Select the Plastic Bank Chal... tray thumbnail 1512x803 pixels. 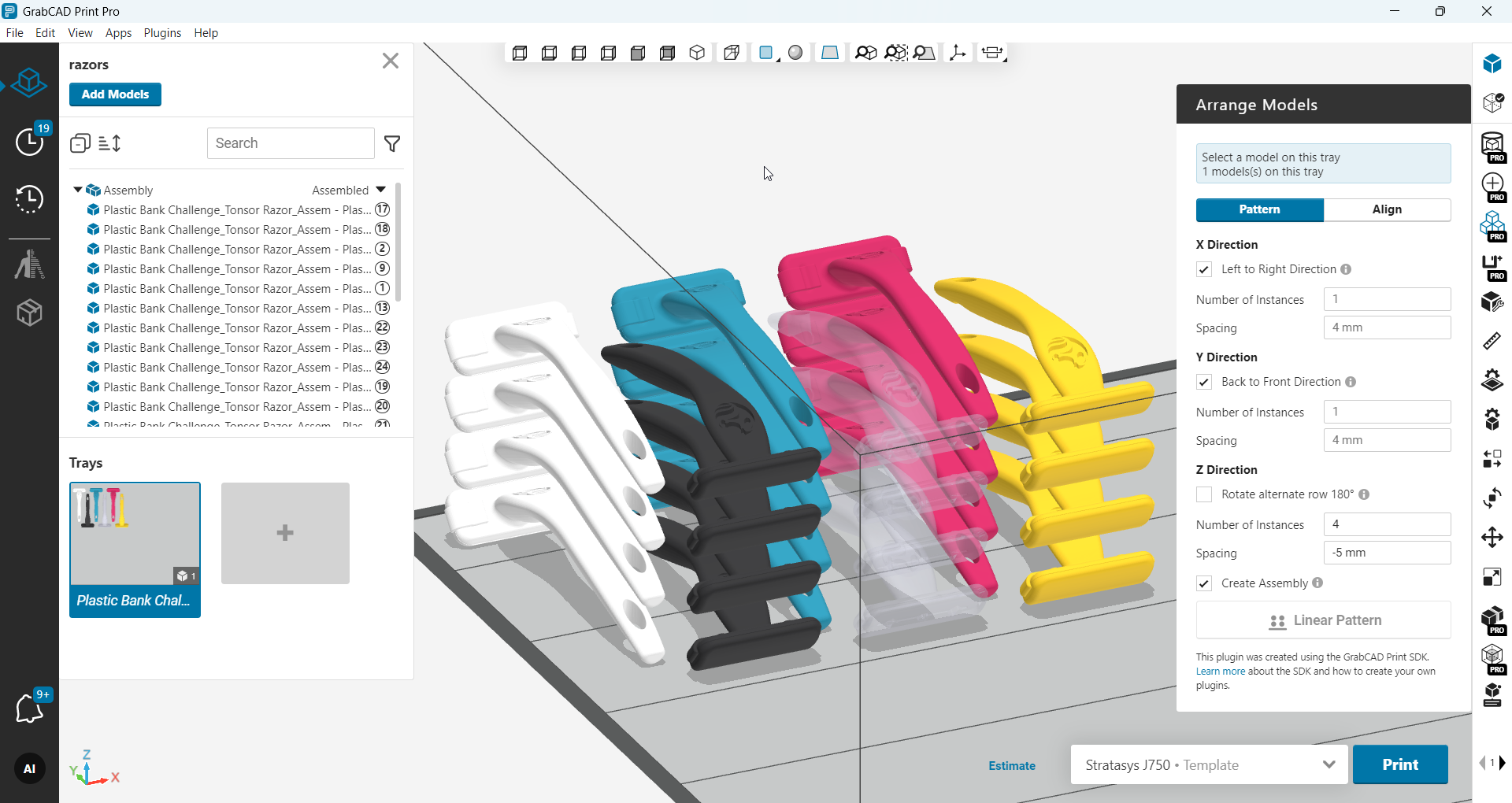135,550
